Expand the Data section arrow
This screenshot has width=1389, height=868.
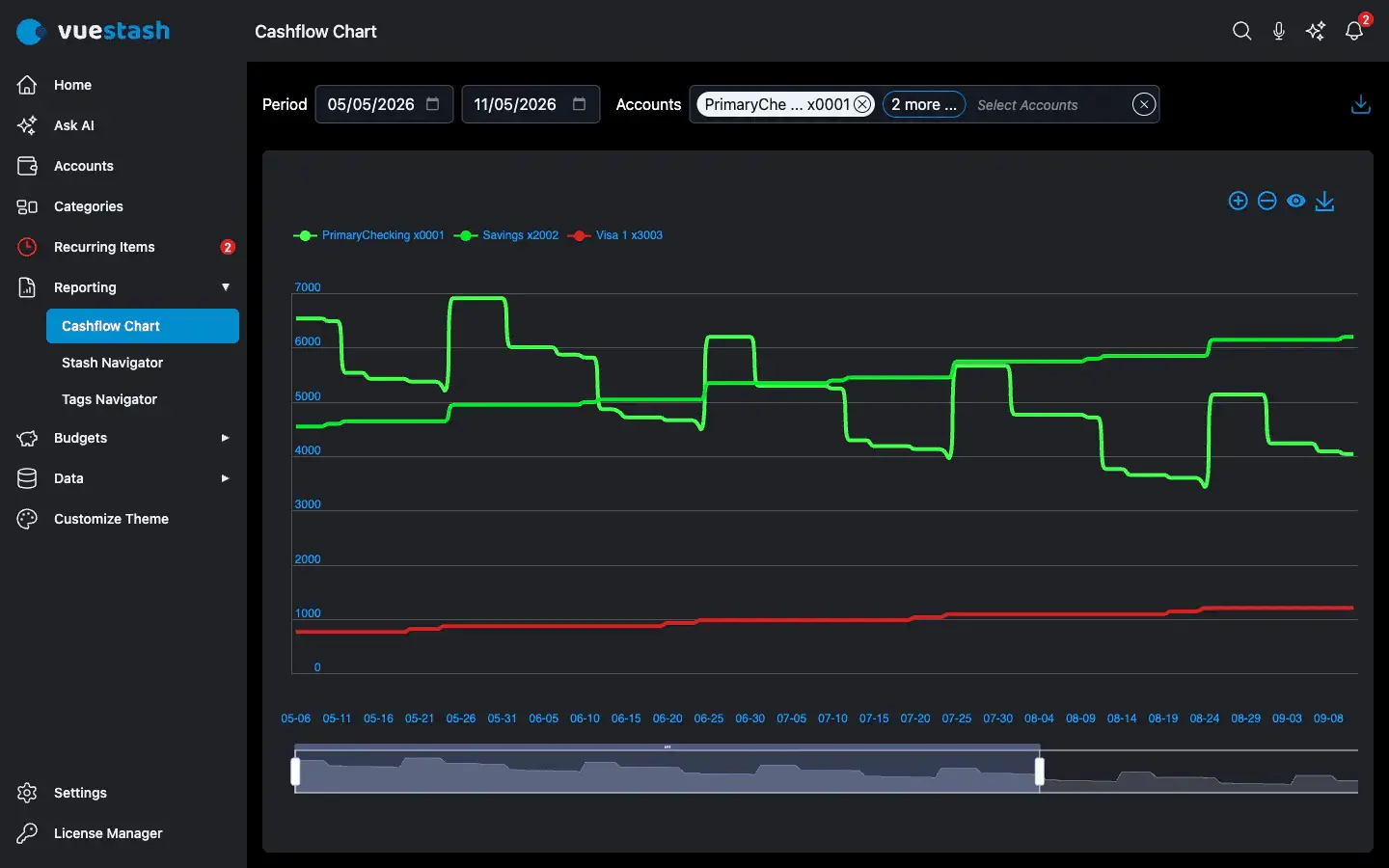(225, 478)
